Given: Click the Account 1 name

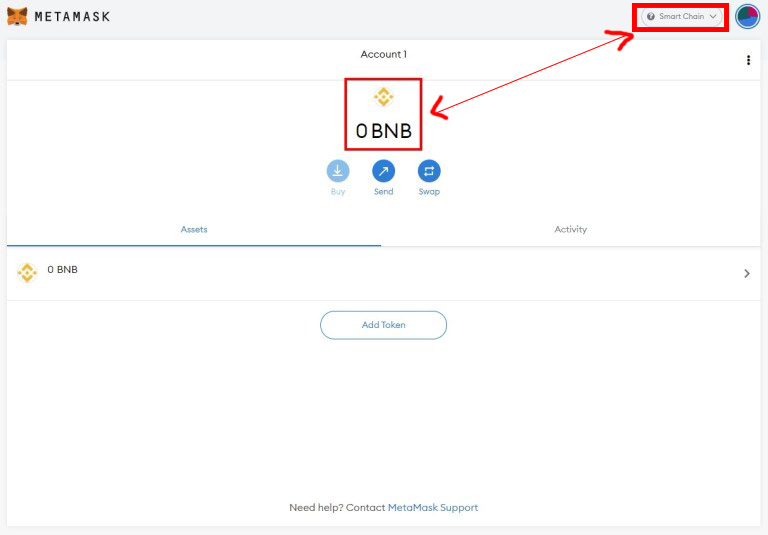Looking at the screenshot, I should (384, 54).
